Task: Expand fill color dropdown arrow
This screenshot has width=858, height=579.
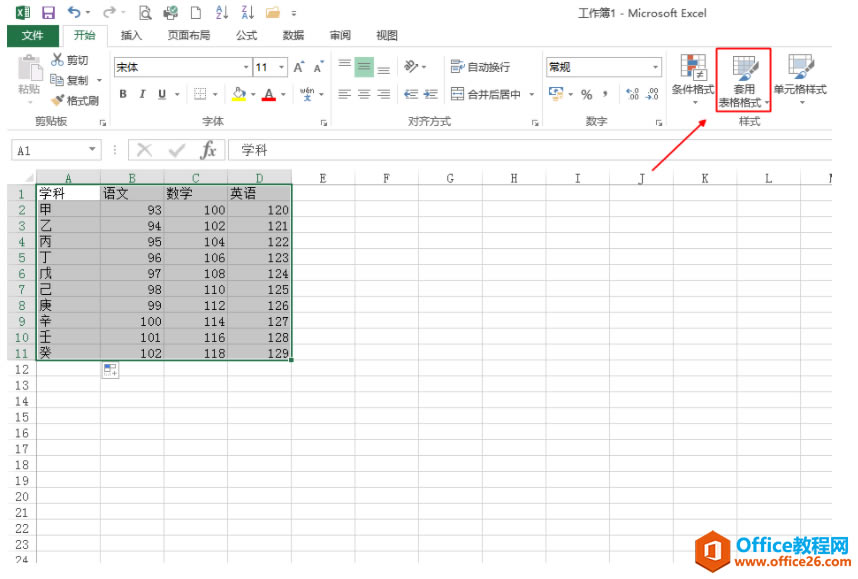Action: point(253,94)
